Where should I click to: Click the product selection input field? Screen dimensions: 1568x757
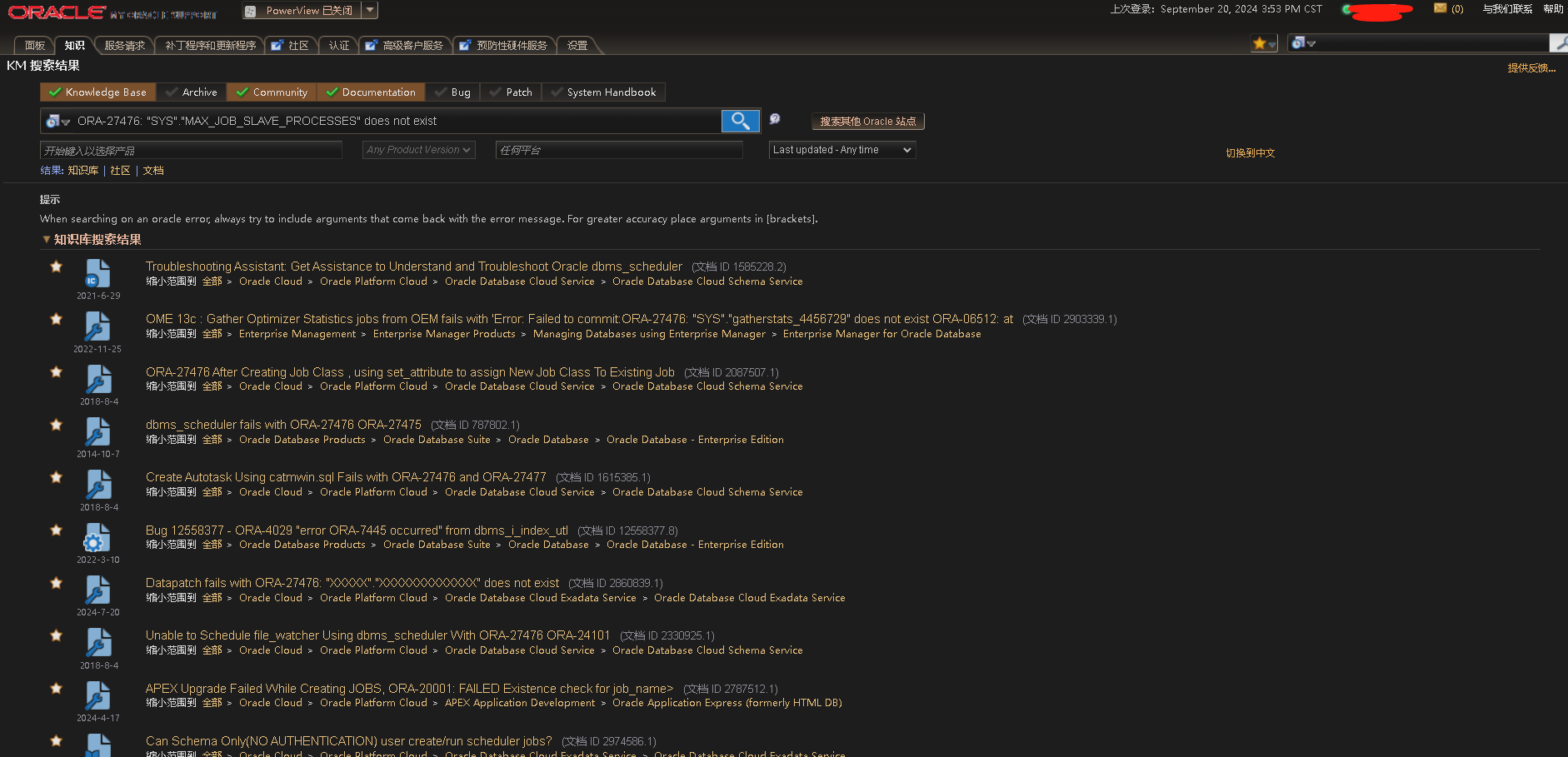pos(191,150)
